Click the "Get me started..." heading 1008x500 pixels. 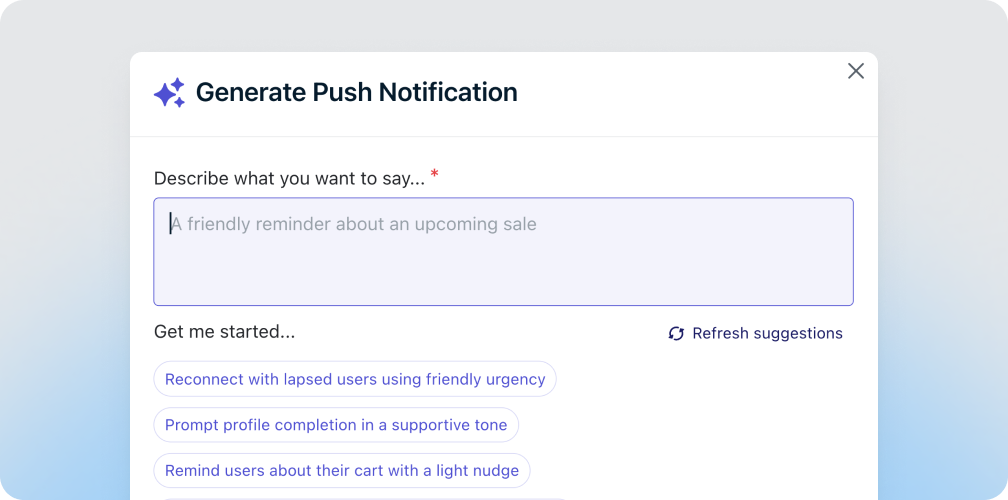click(x=224, y=332)
